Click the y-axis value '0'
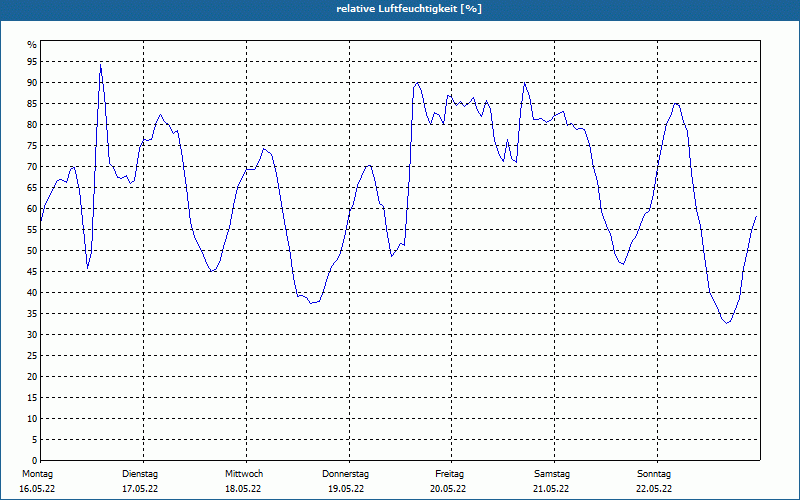Image resolution: width=800 pixels, height=500 pixels. [x=35, y=461]
